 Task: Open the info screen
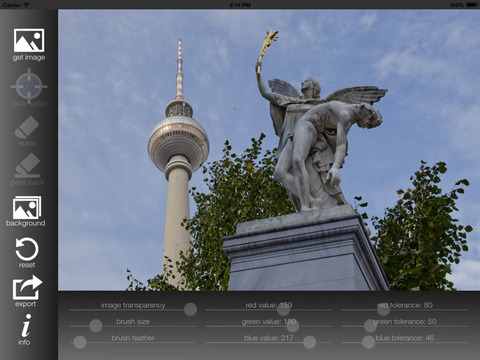click(x=25, y=329)
